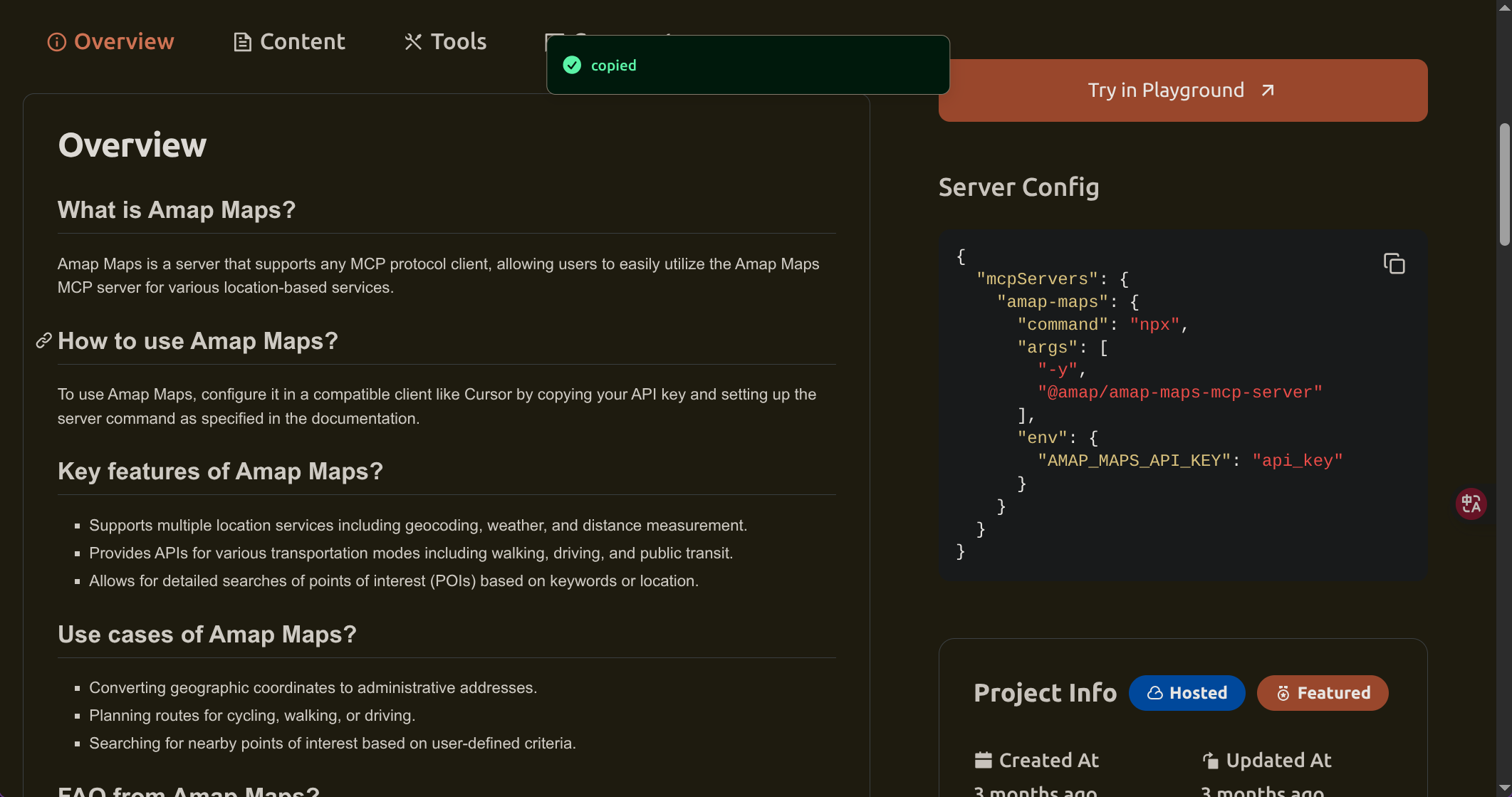
Task: Click the page vertical scrollbar thumb
Action: 1504,185
